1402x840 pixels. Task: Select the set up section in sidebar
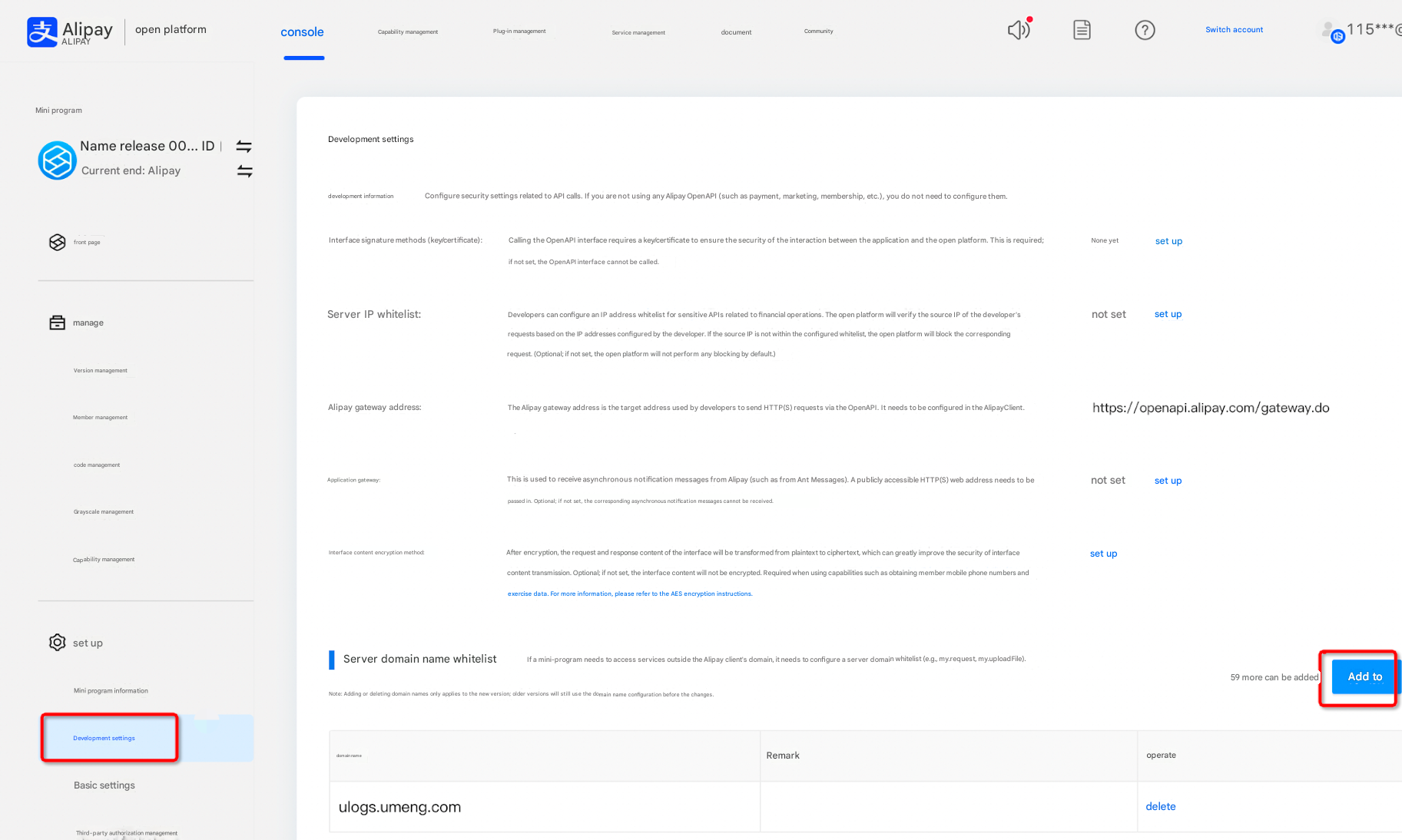88,643
